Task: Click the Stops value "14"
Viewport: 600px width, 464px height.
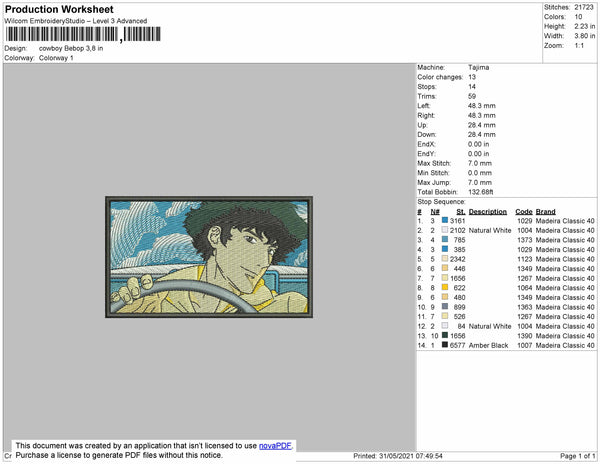Action: [472, 87]
